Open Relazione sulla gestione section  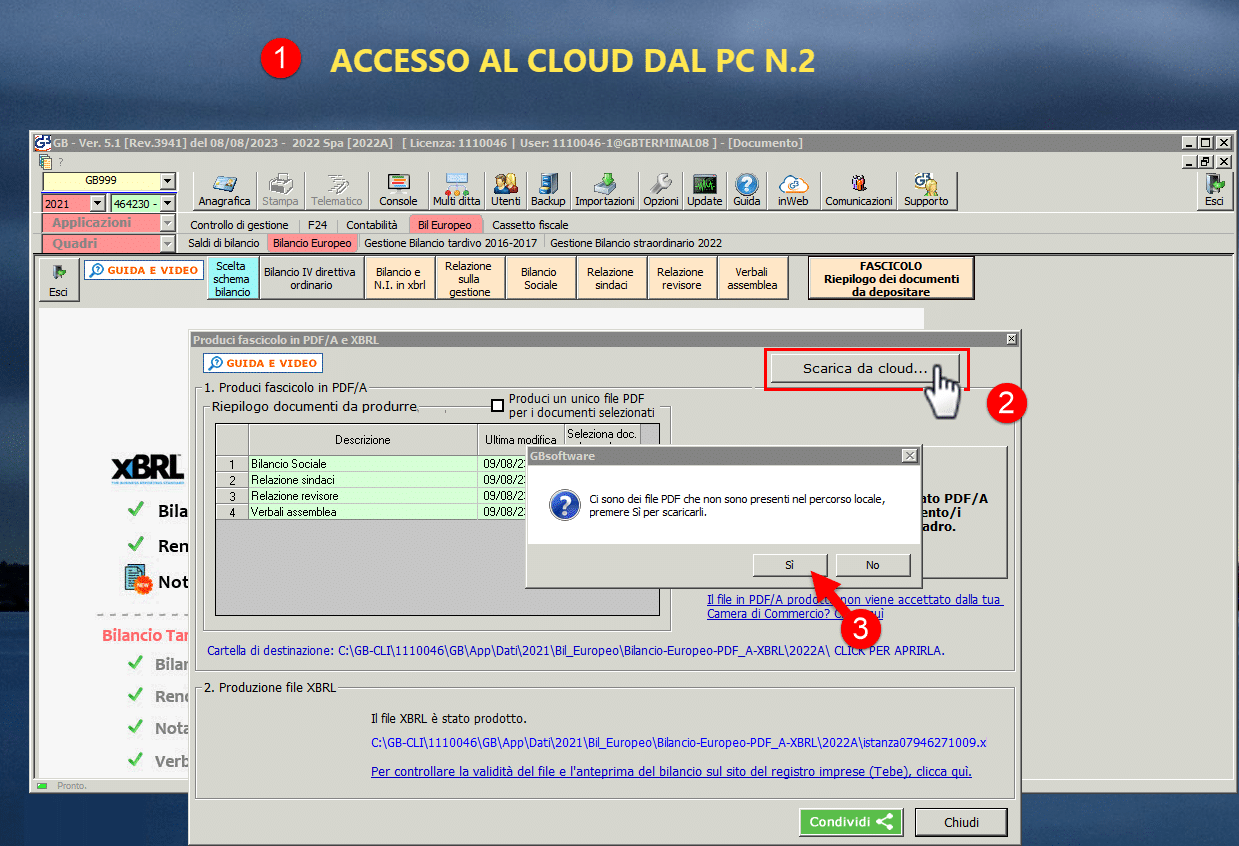tap(469, 278)
